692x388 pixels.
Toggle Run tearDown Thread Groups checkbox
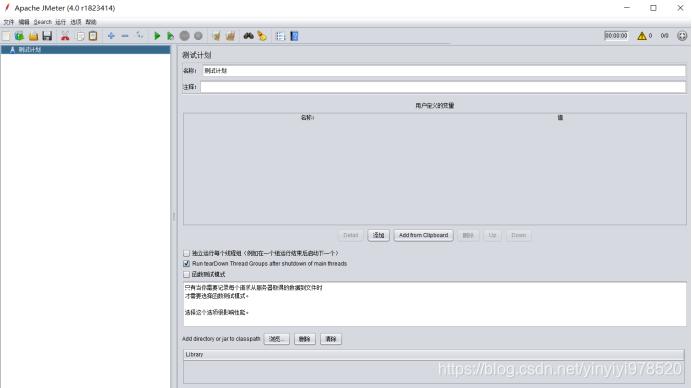pyautogui.click(x=186, y=264)
